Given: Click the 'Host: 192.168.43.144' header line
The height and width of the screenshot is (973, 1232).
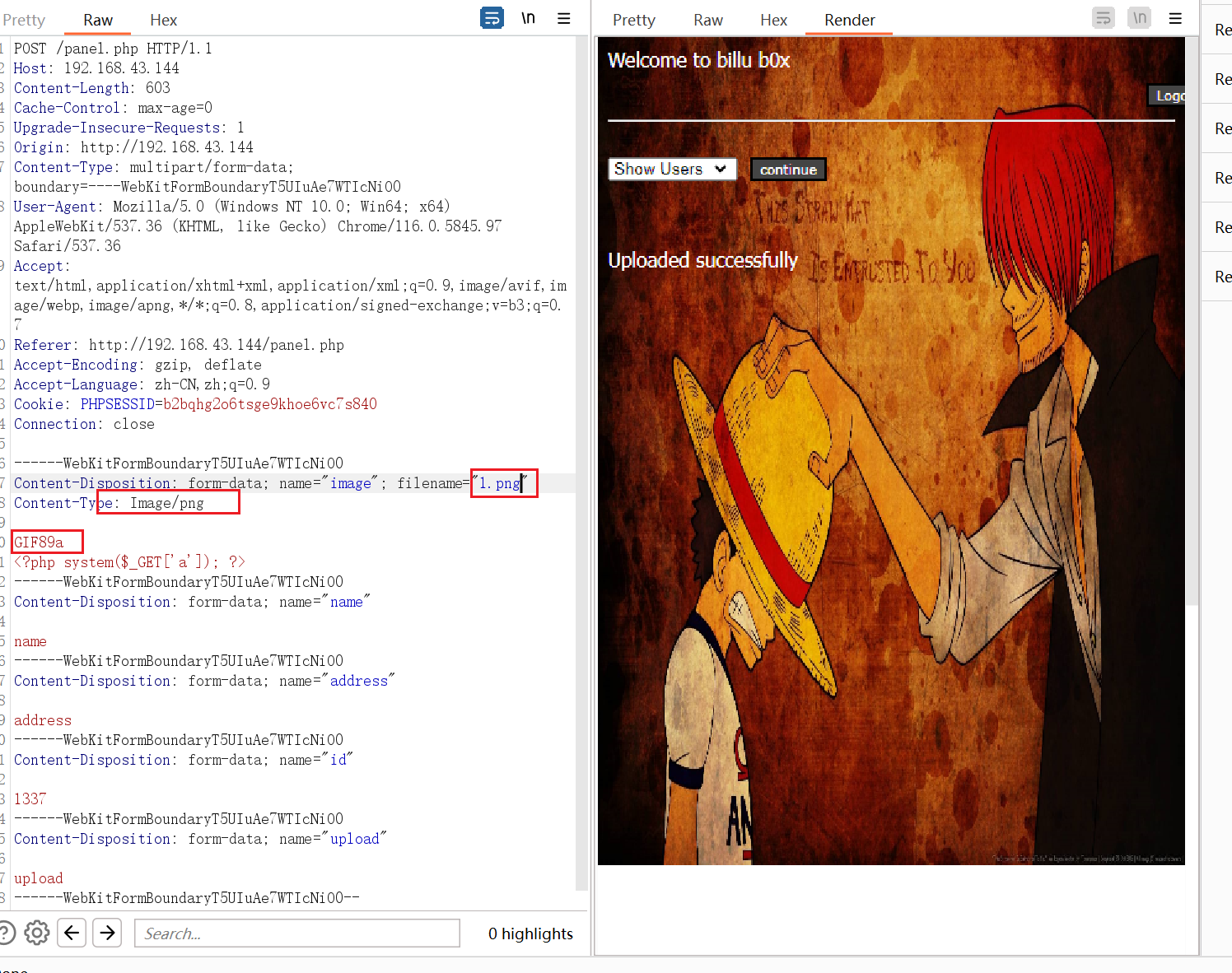Looking at the screenshot, I should [x=96, y=68].
